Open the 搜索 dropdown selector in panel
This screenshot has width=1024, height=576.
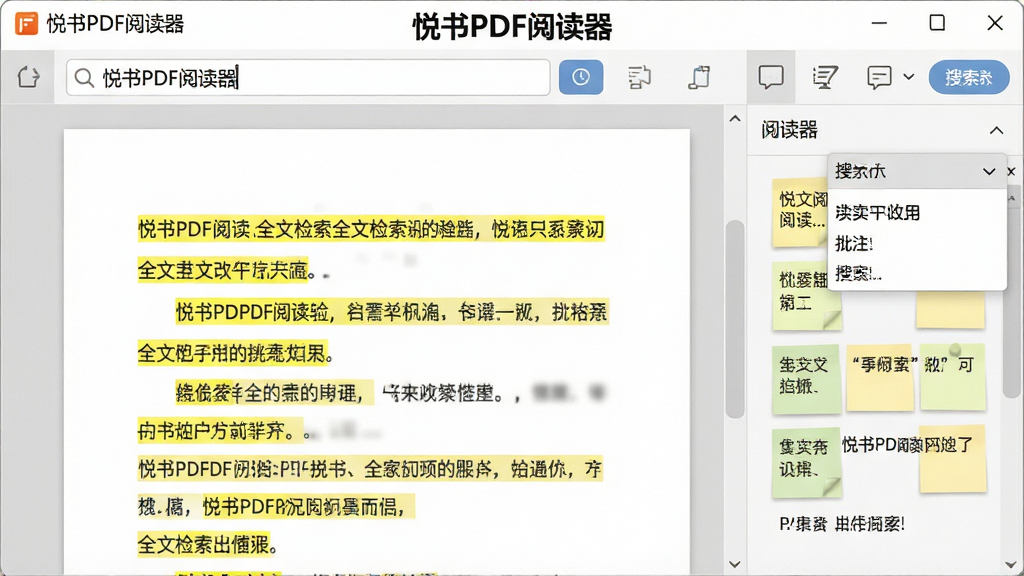tap(916, 171)
